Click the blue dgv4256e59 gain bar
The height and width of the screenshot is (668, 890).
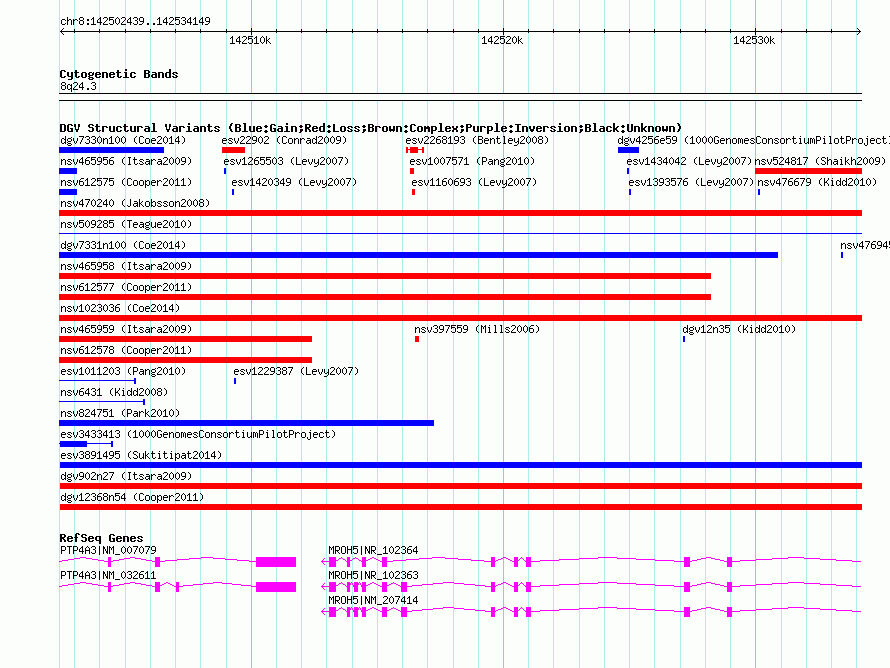coord(628,150)
